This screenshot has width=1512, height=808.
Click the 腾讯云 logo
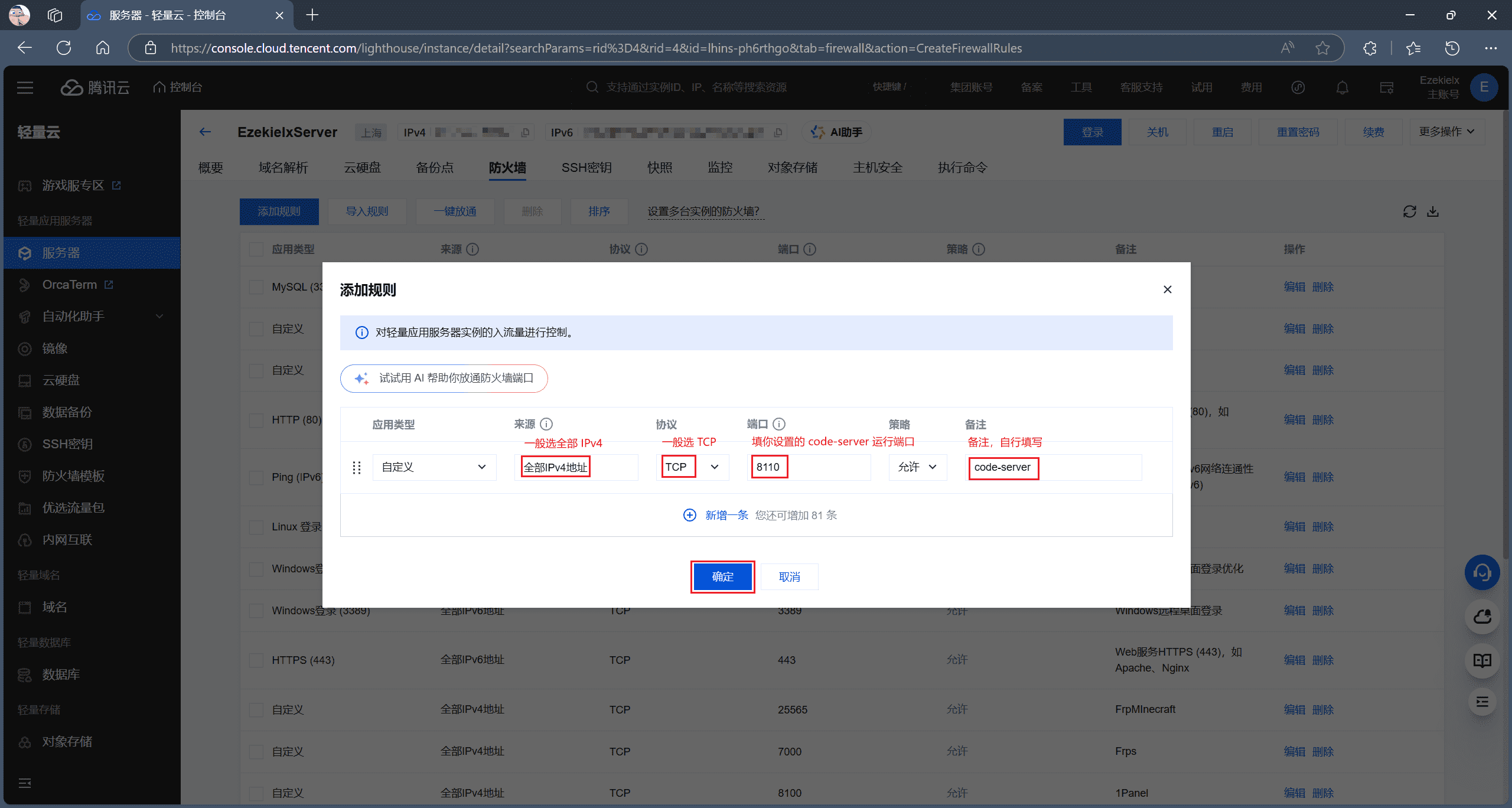[94, 87]
